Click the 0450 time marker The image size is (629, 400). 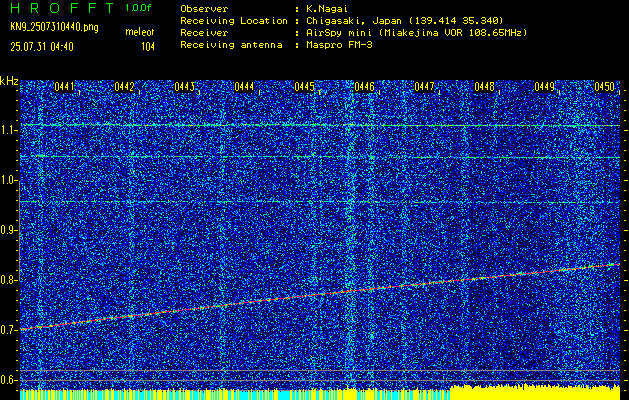604,87
